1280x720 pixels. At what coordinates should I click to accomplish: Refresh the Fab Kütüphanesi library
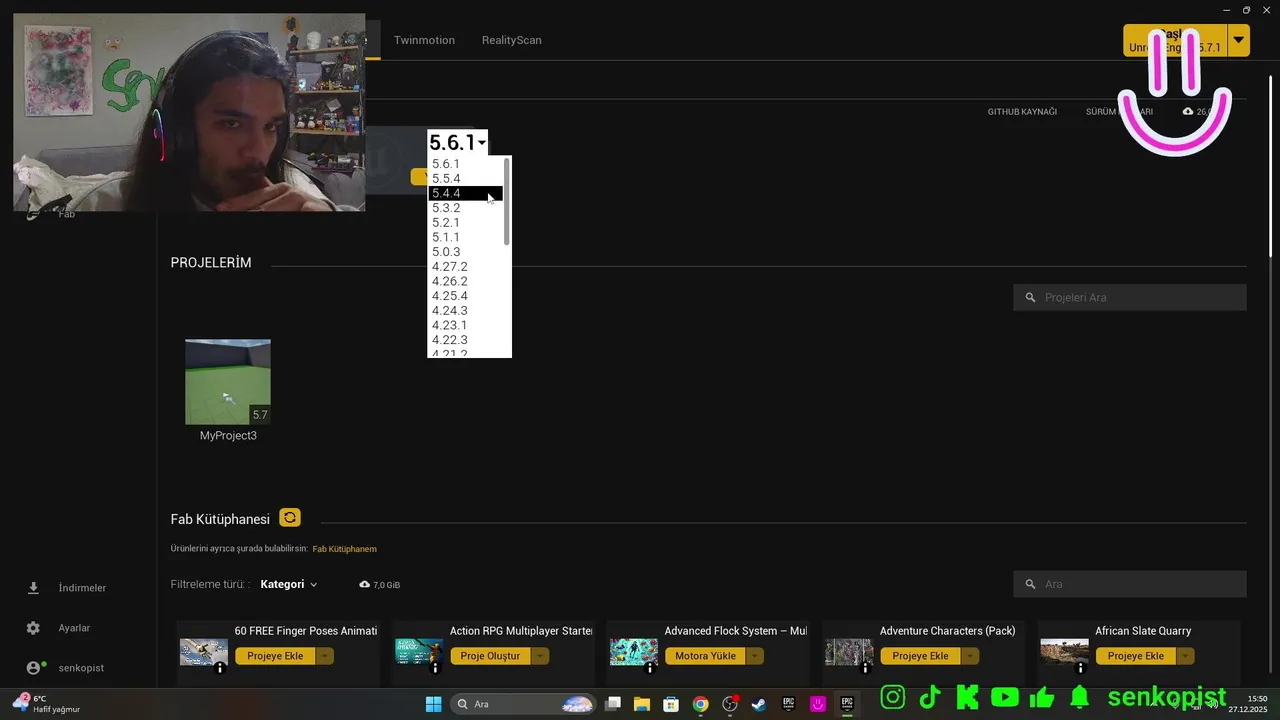(290, 518)
